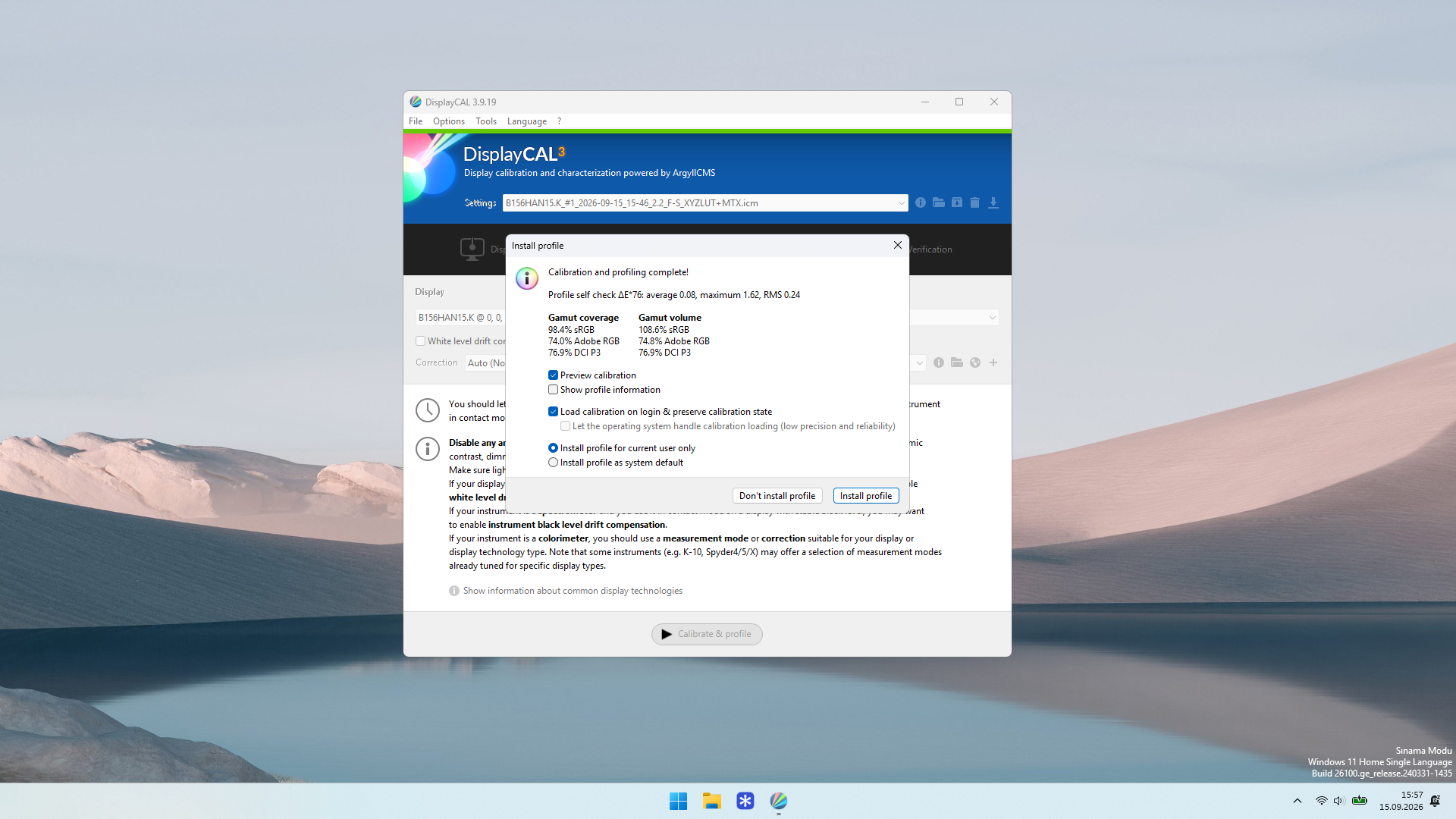Open File Explorer from the taskbar
This screenshot has height=819, width=1456.
tap(711, 801)
